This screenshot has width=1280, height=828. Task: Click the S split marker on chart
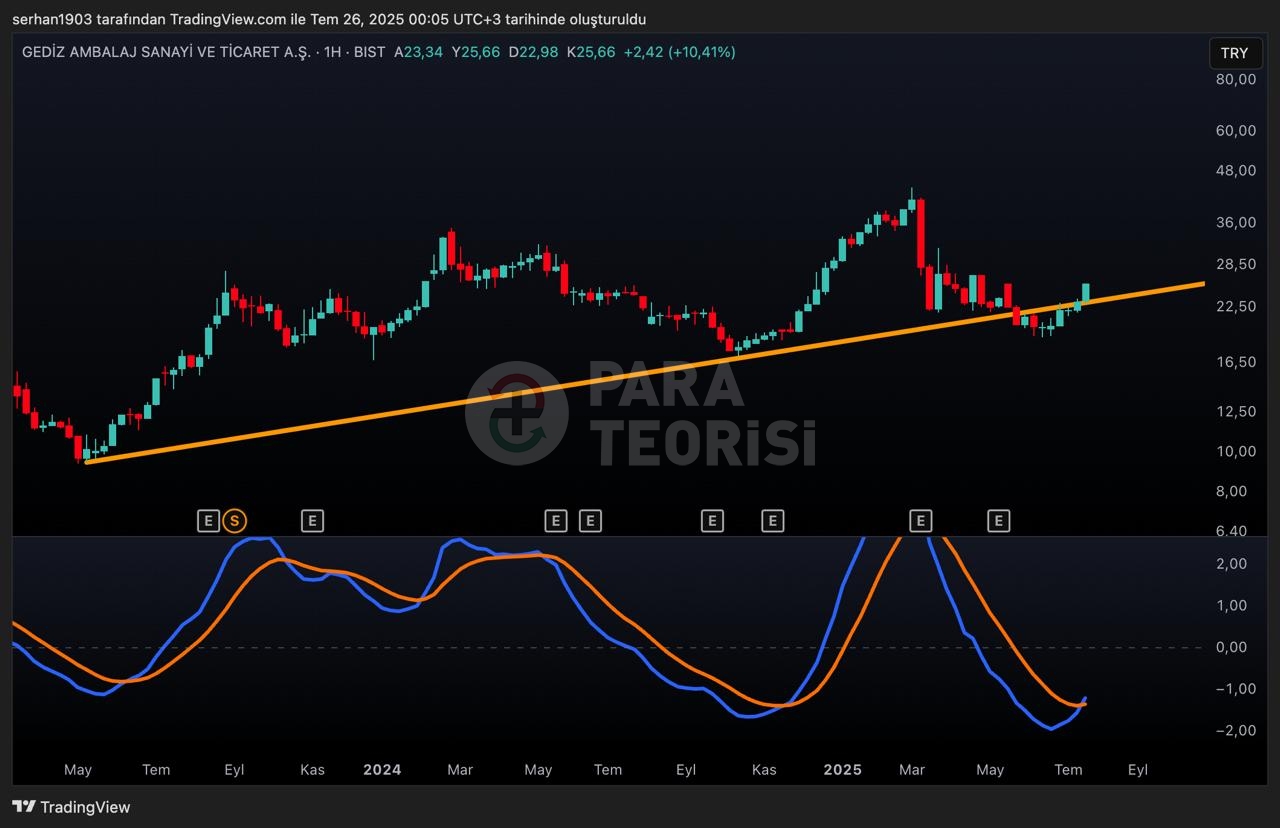coord(234,520)
